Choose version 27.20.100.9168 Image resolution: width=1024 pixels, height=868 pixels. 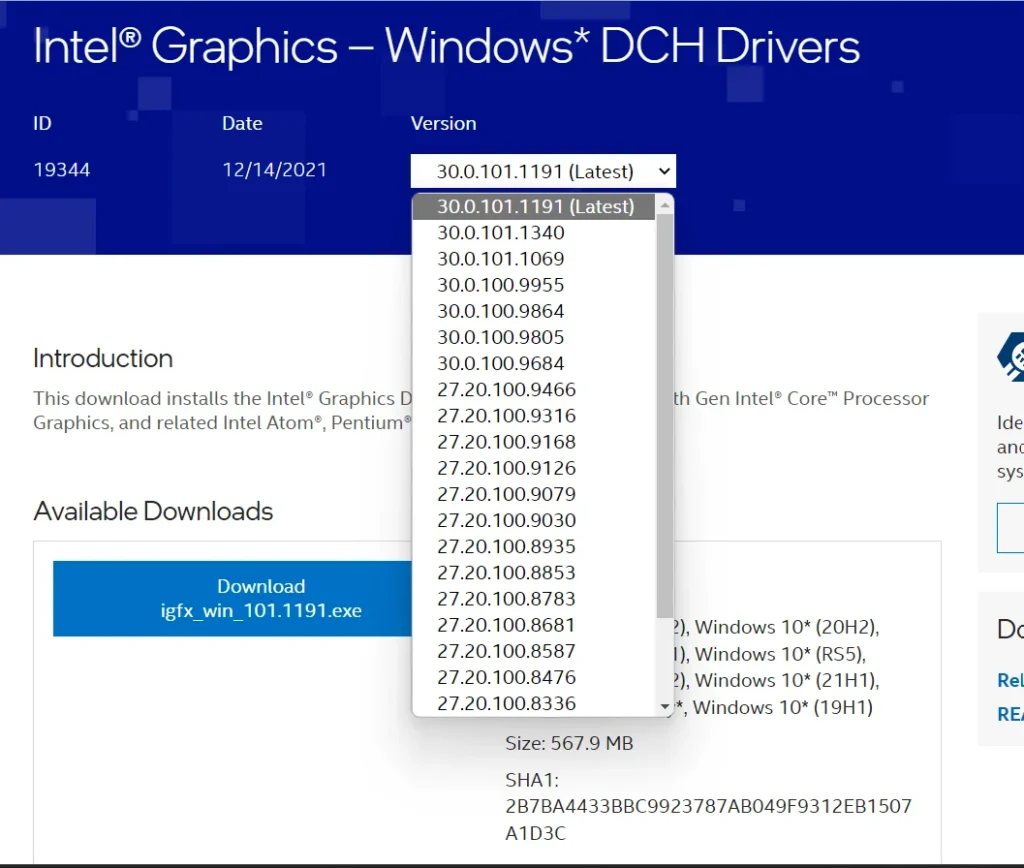point(534,442)
